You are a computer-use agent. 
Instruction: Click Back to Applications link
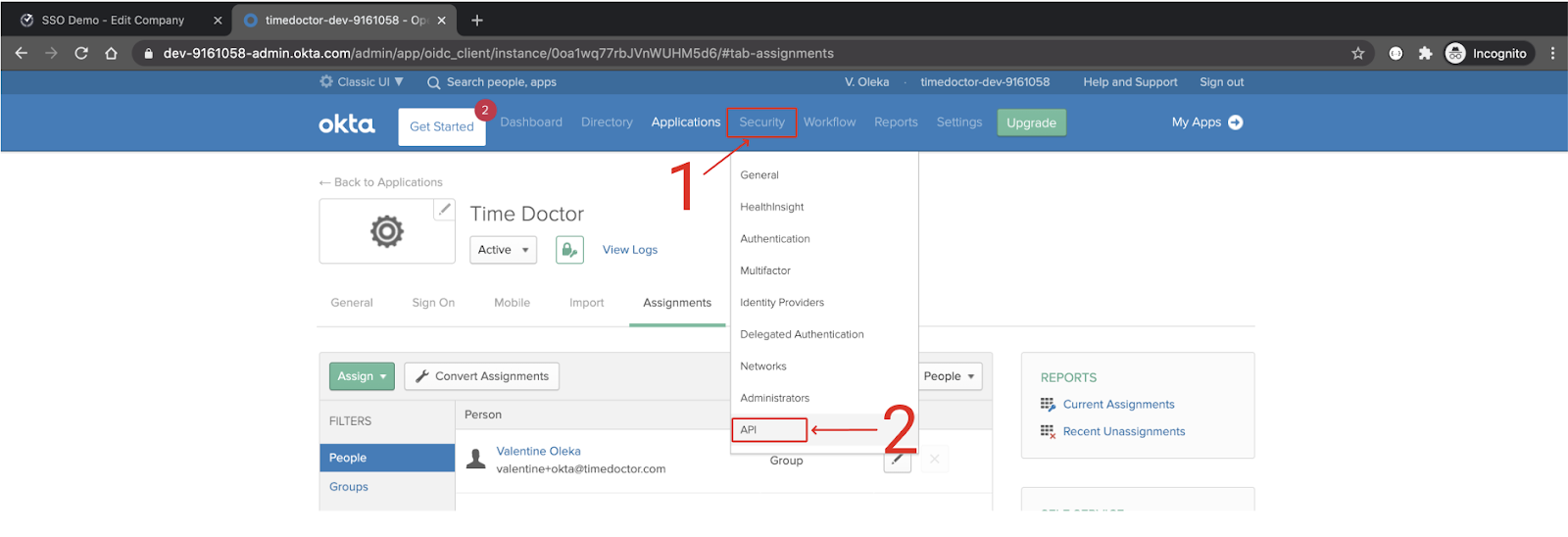380,182
